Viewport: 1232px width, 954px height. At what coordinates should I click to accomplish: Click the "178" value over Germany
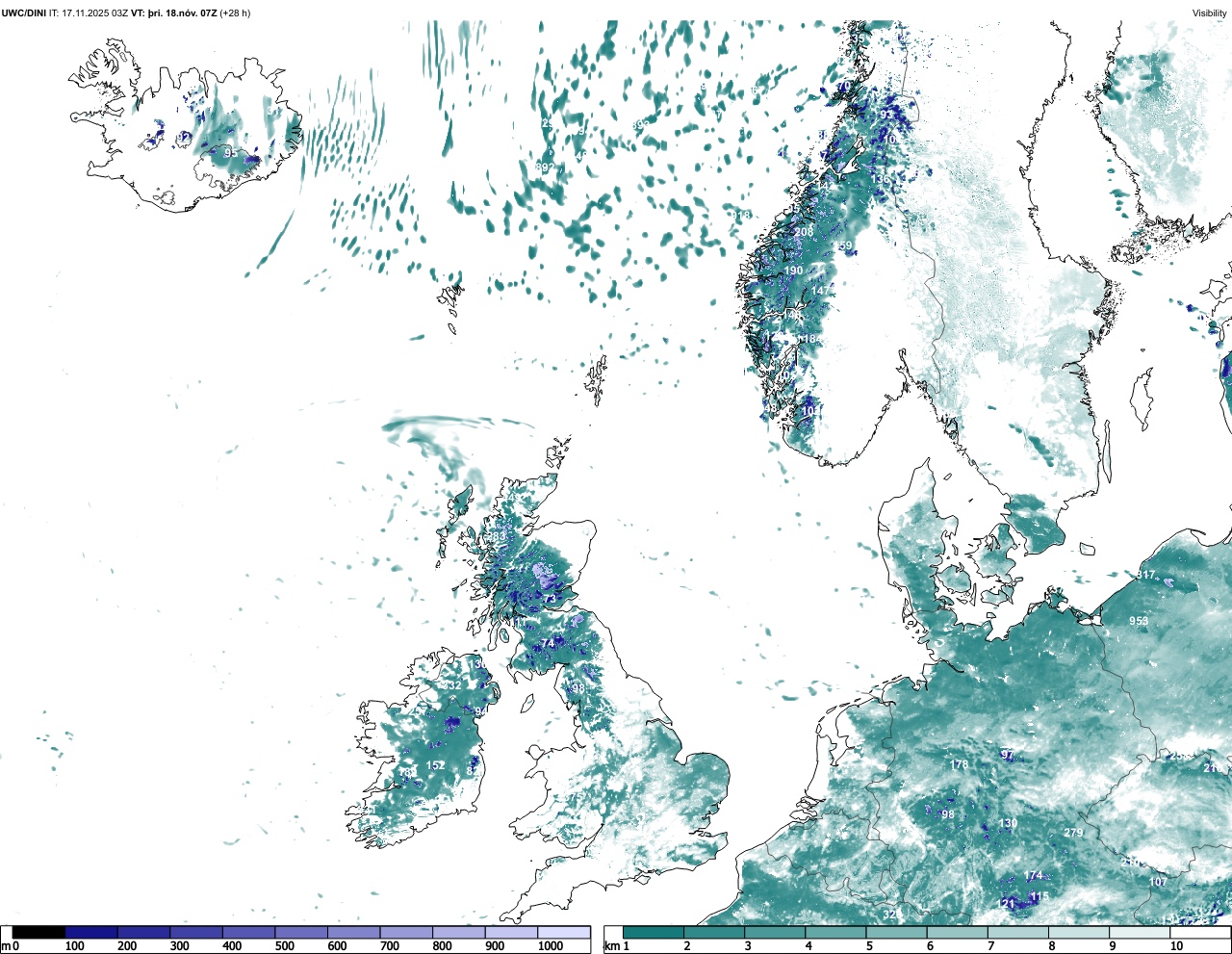point(959,765)
